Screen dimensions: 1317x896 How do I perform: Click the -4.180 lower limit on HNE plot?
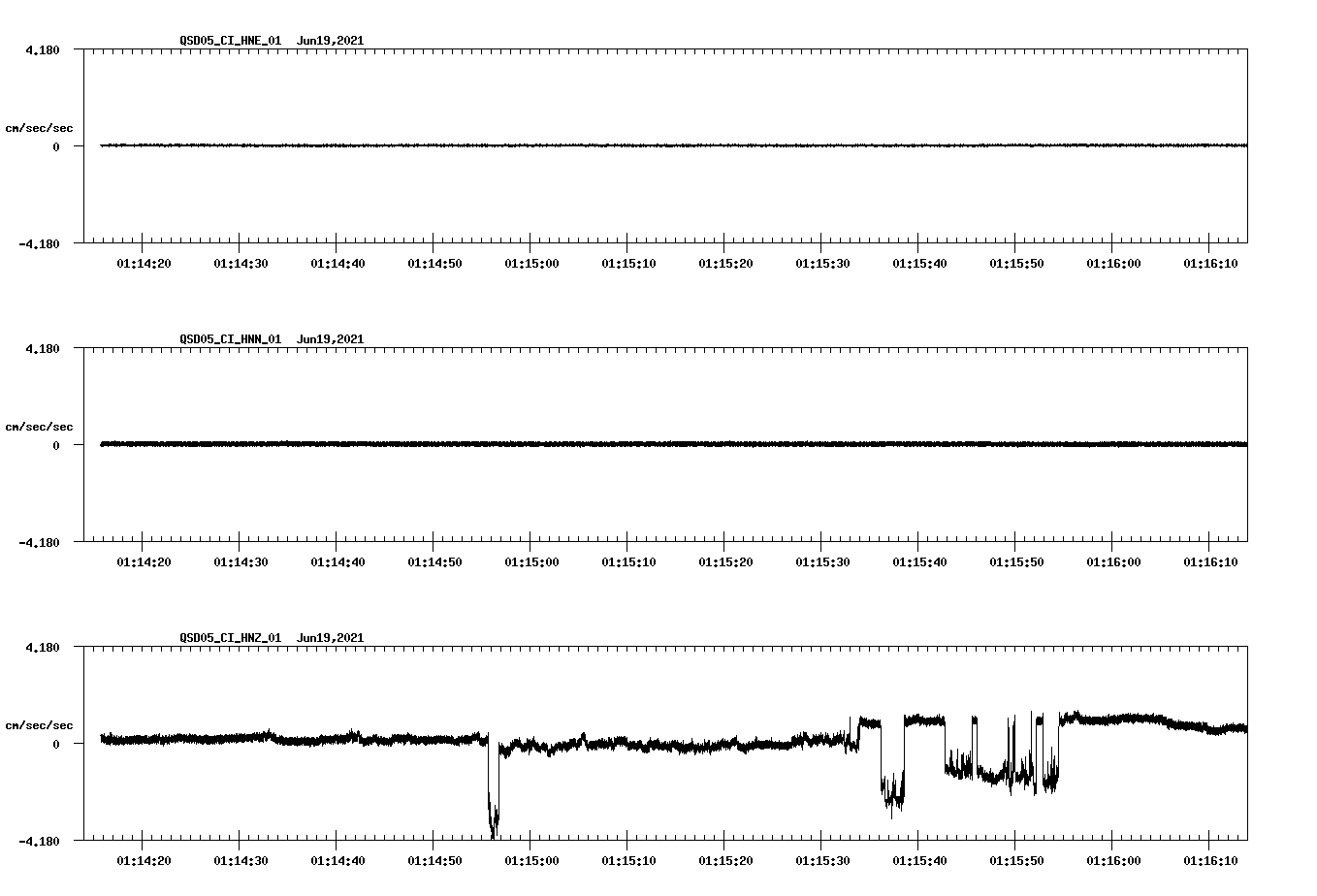pos(40,243)
